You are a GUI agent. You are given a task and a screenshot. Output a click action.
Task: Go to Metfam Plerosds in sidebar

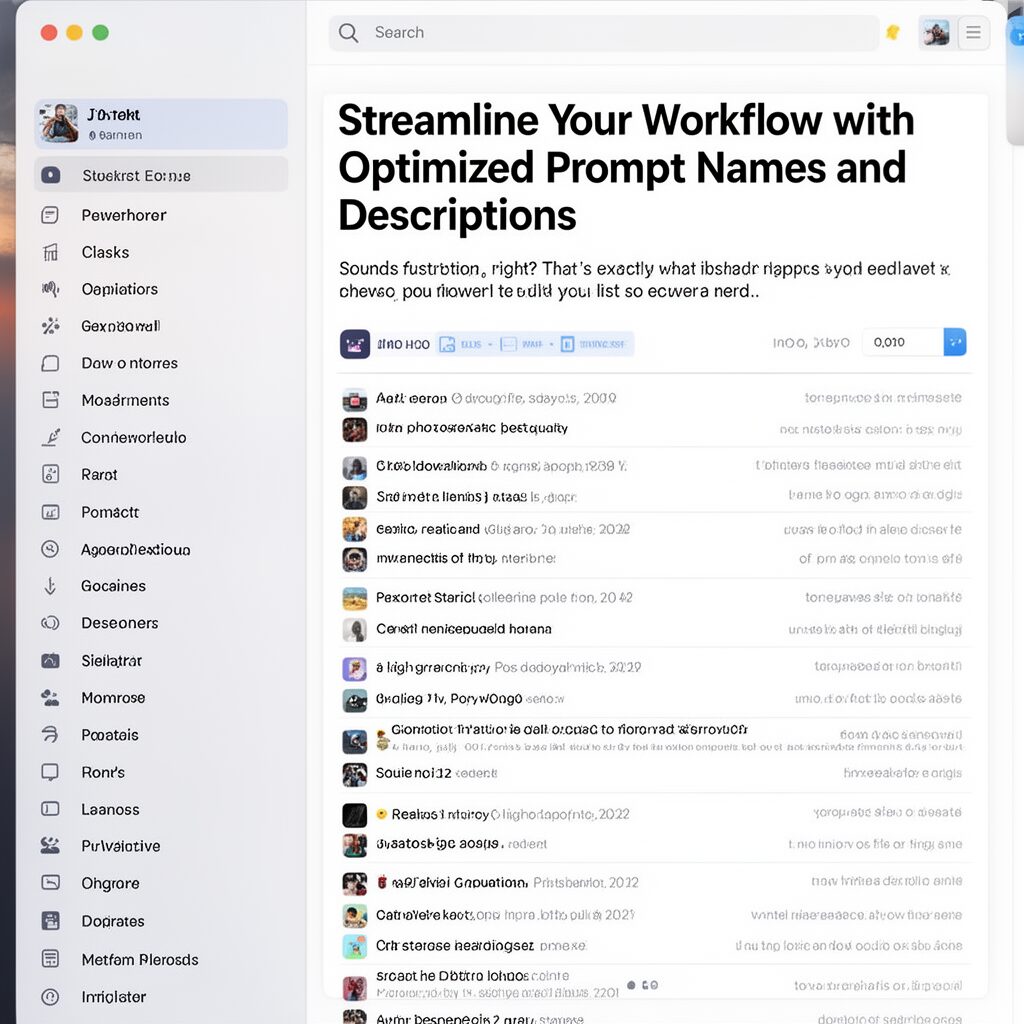coord(139,959)
